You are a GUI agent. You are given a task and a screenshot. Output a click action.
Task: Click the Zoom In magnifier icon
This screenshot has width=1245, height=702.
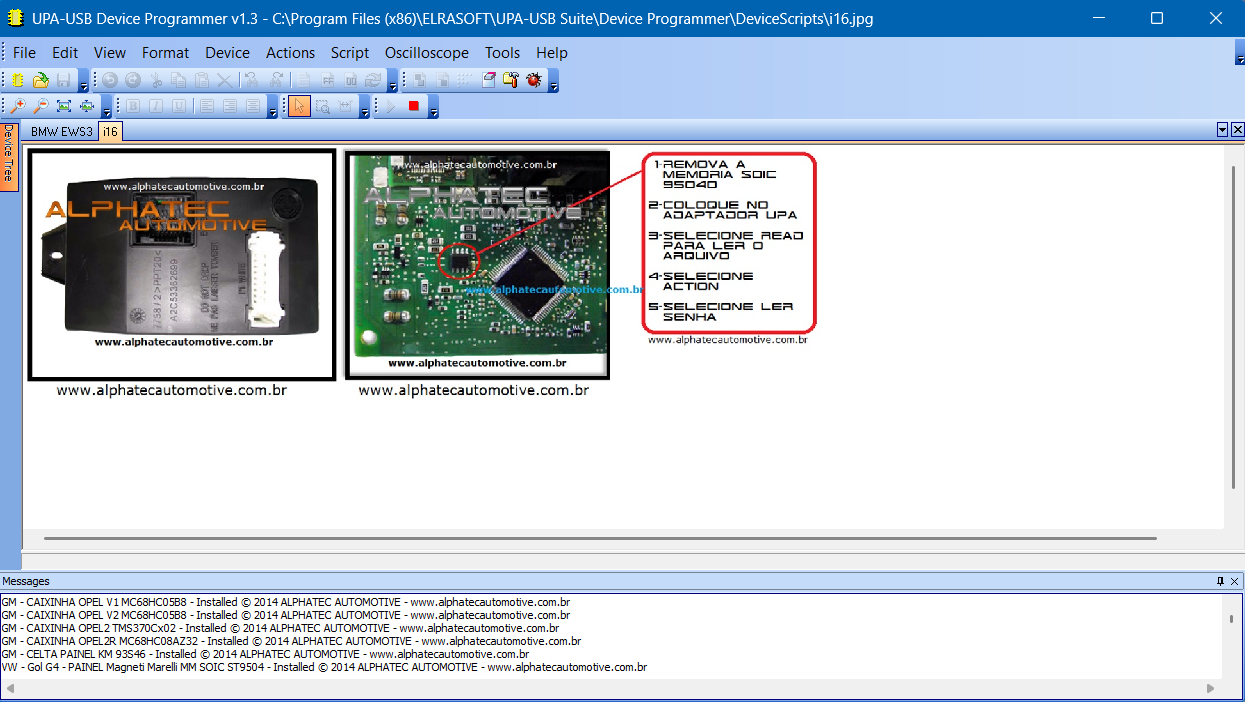click(18, 106)
